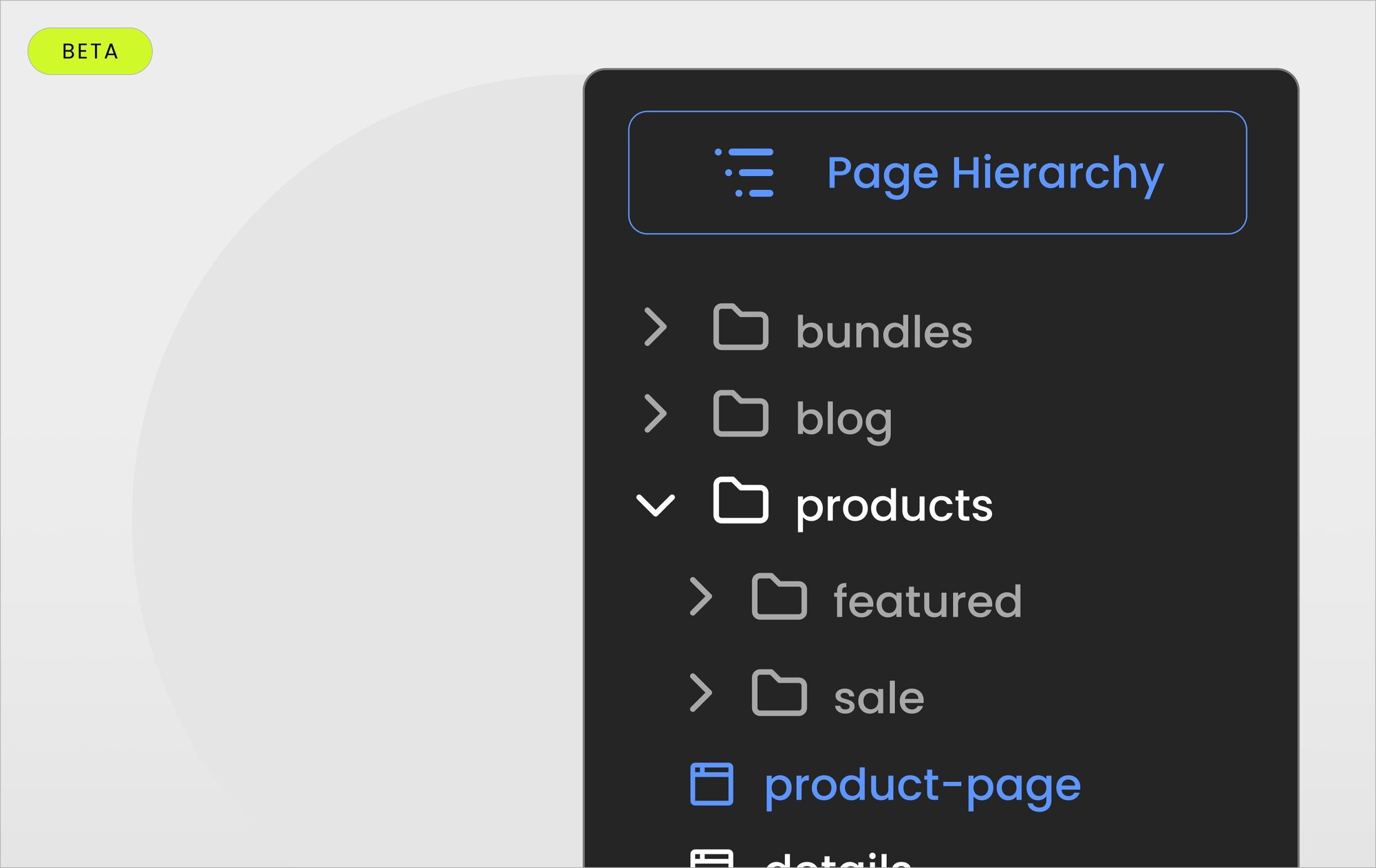Click the sale folder icon

pyautogui.click(x=779, y=693)
